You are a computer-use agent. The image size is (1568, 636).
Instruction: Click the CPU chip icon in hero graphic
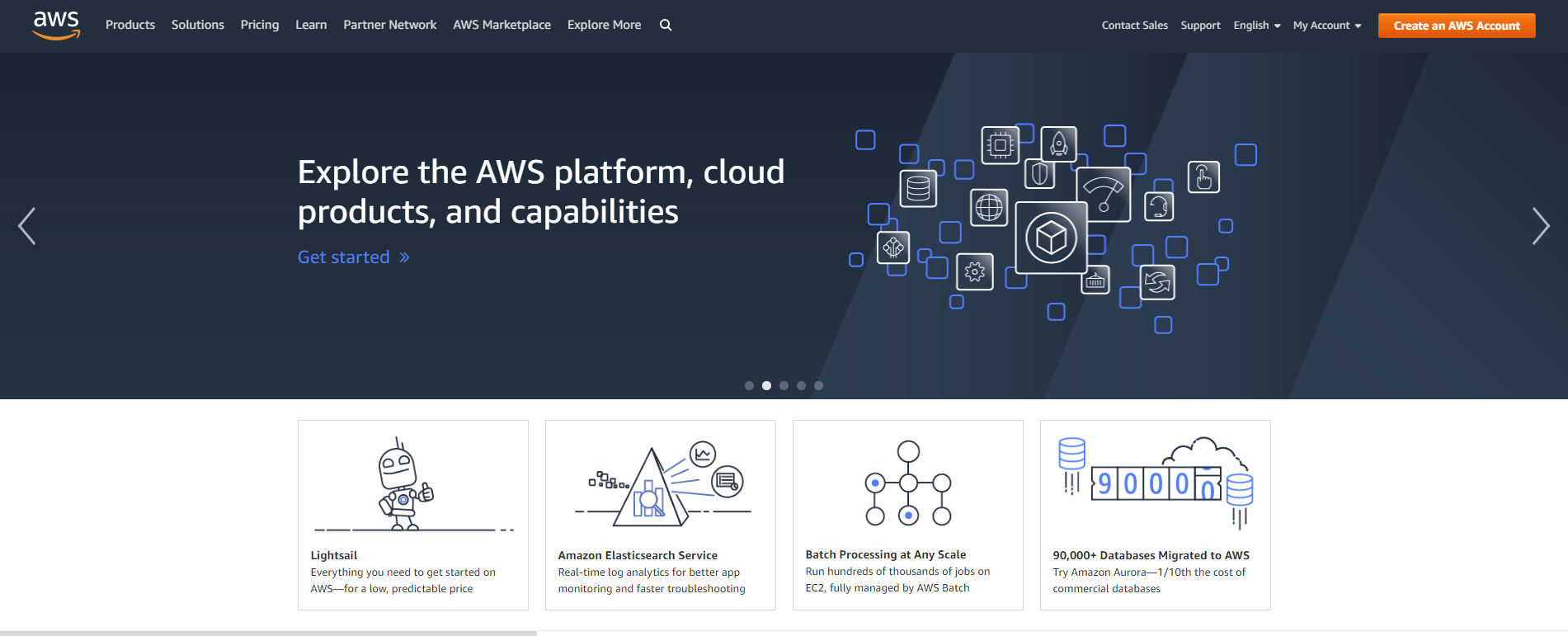(1000, 145)
